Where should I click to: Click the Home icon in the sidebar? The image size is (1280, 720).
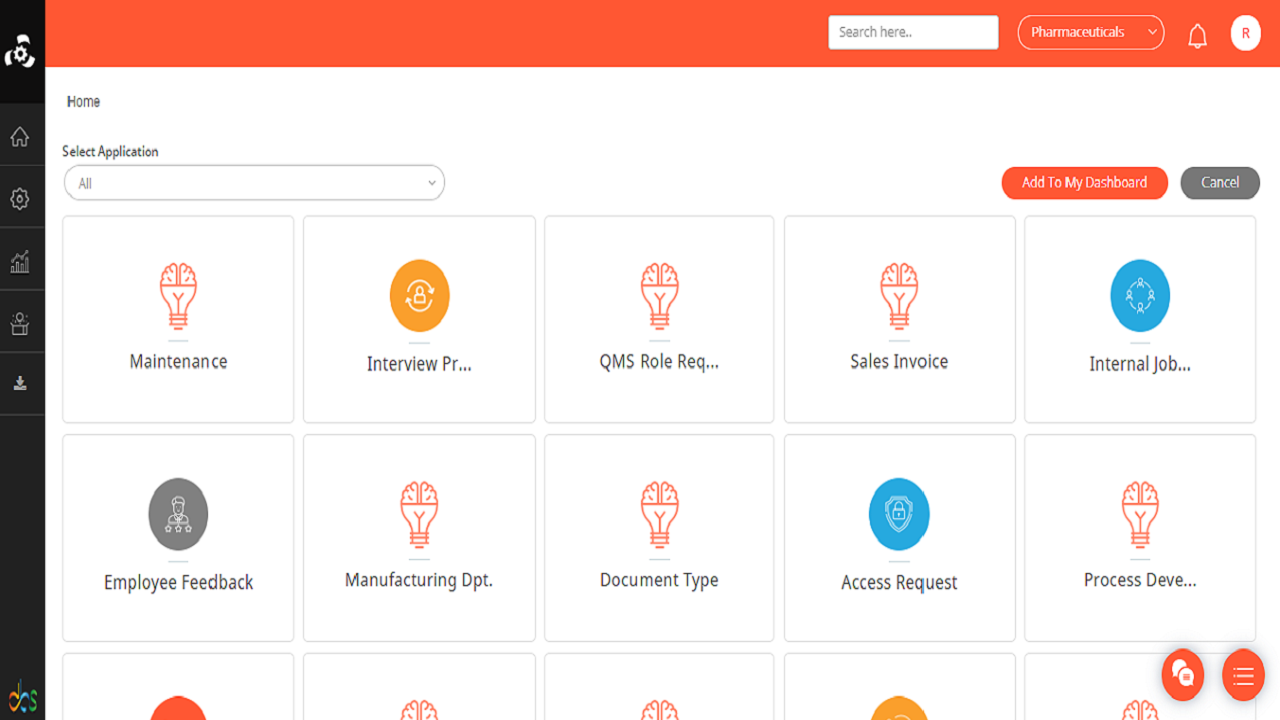coord(20,137)
